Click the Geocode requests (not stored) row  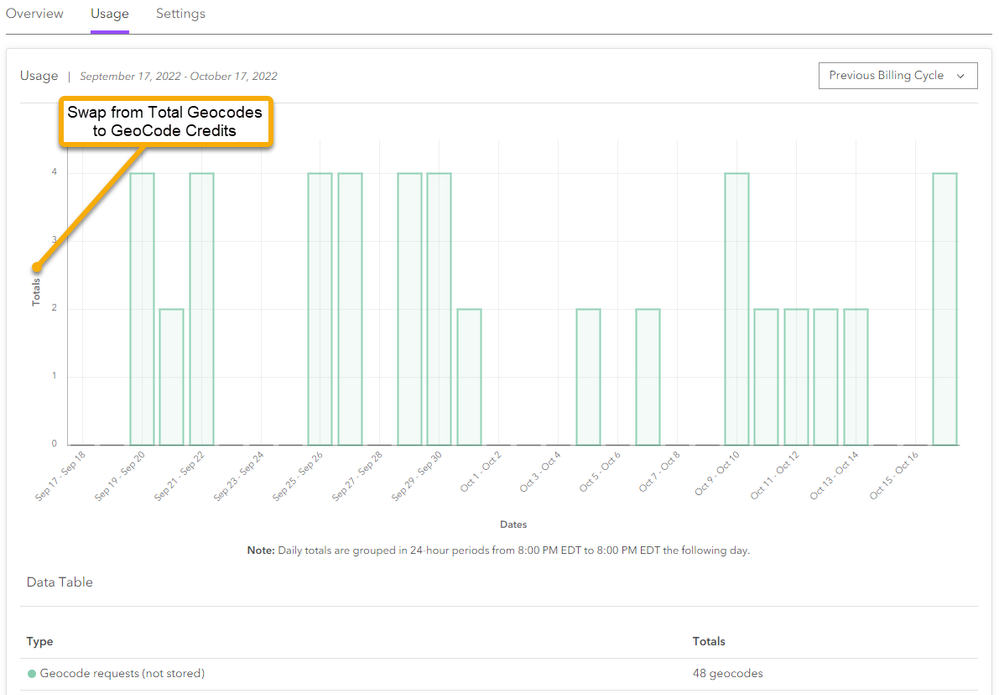tap(122, 674)
